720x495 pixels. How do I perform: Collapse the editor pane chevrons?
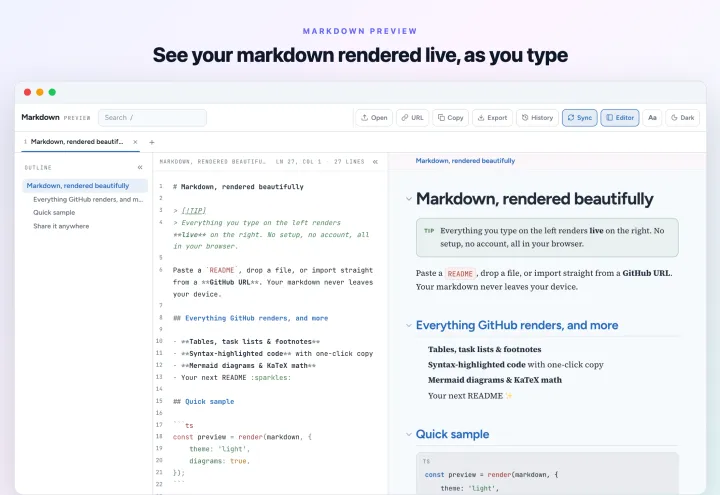pyautogui.click(x=375, y=162)
